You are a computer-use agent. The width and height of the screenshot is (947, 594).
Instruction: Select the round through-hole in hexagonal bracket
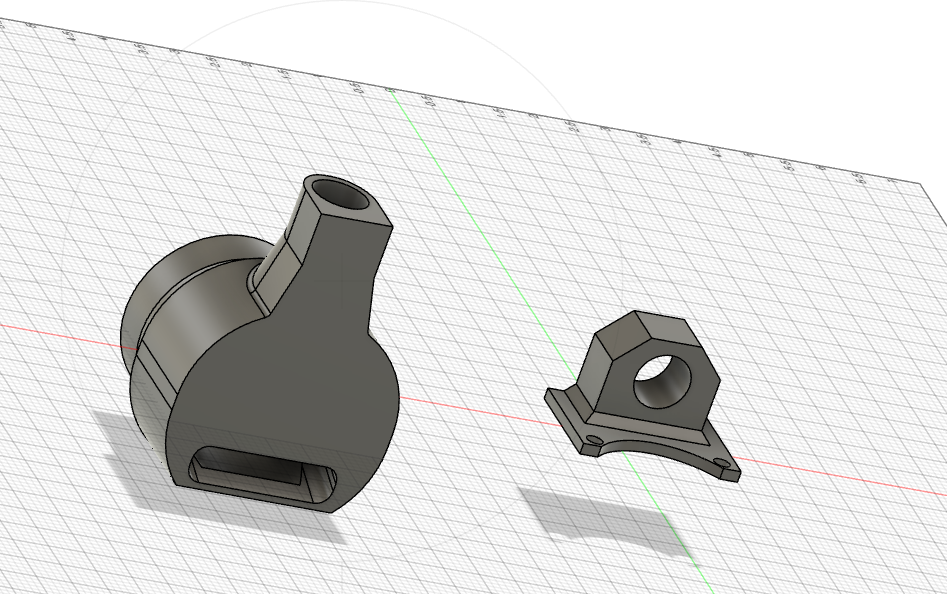(662, 381)
